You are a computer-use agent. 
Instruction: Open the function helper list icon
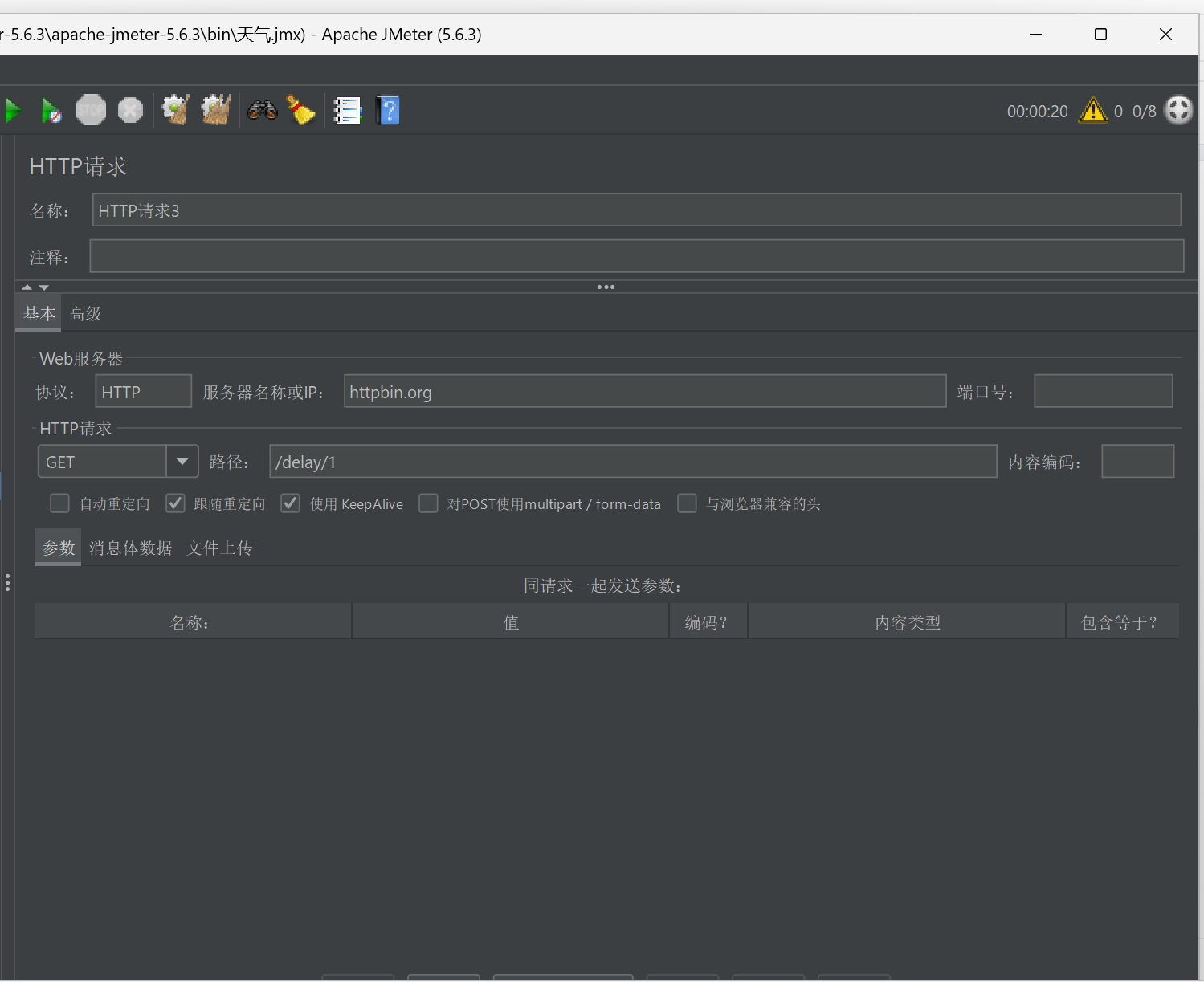click(347, 110)
